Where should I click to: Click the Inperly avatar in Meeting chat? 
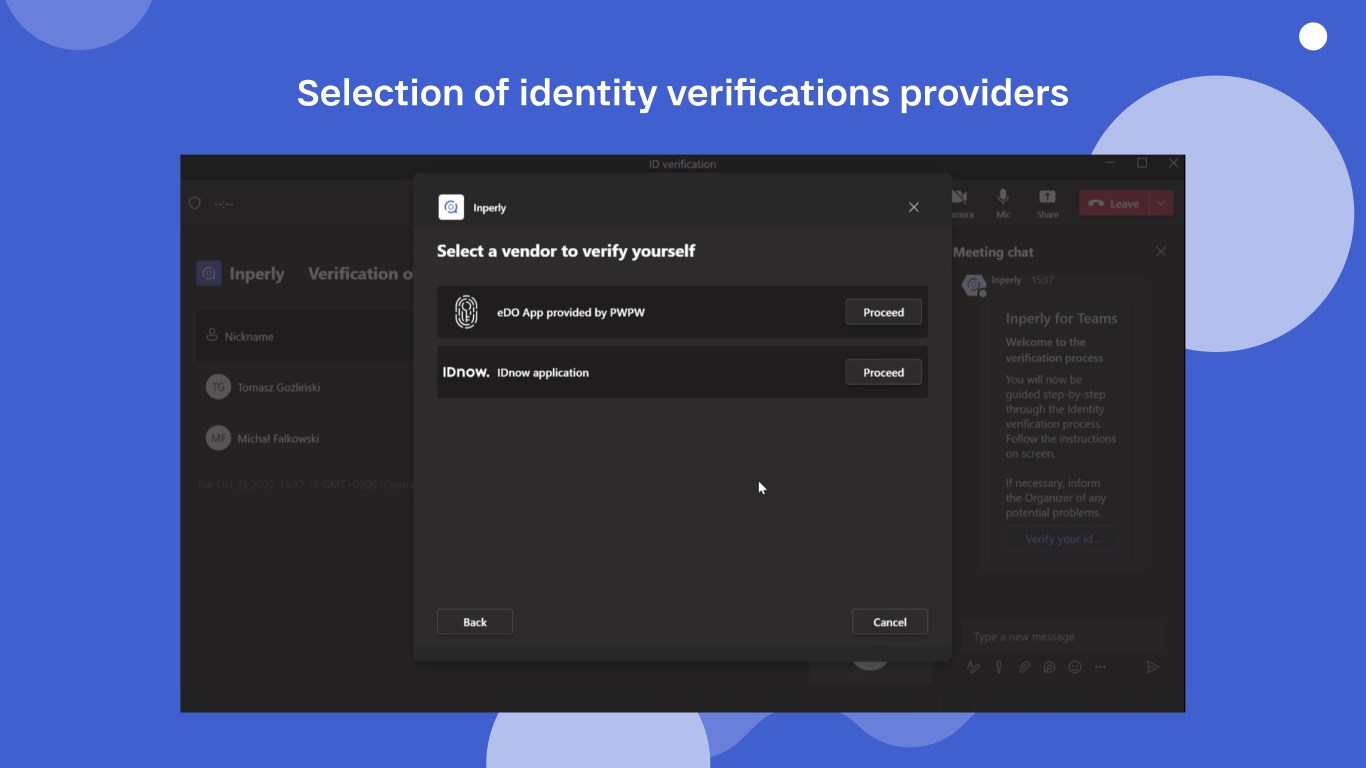click(974, 285)
